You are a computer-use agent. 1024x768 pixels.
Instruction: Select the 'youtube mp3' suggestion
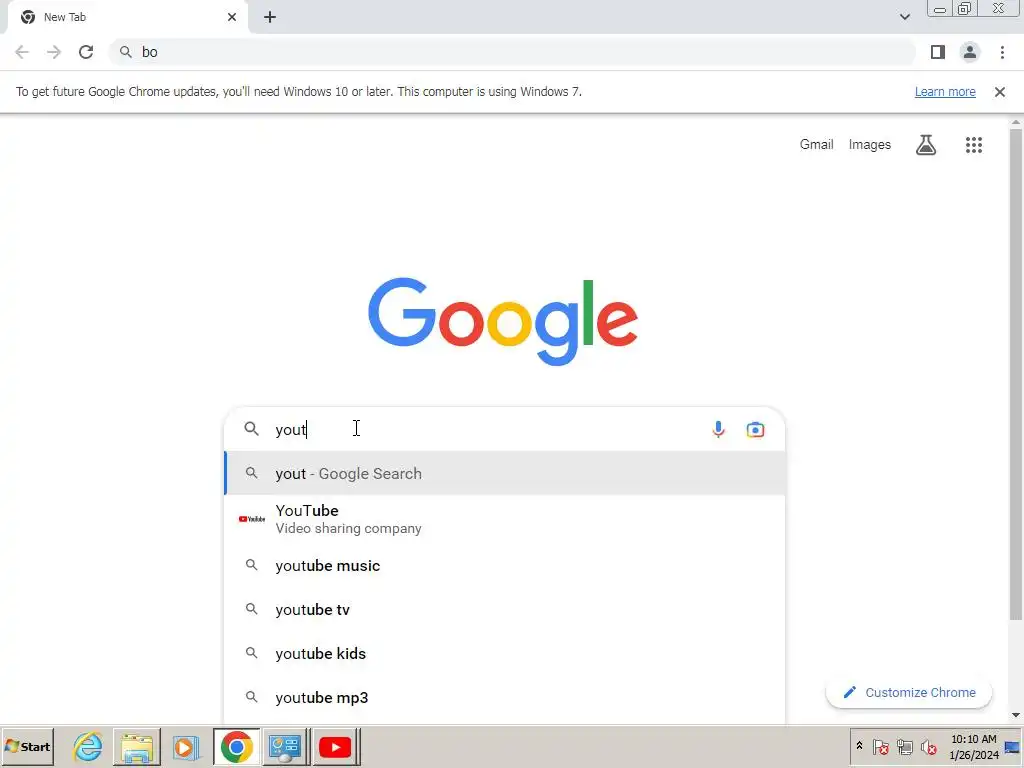[x=504, y=697]
